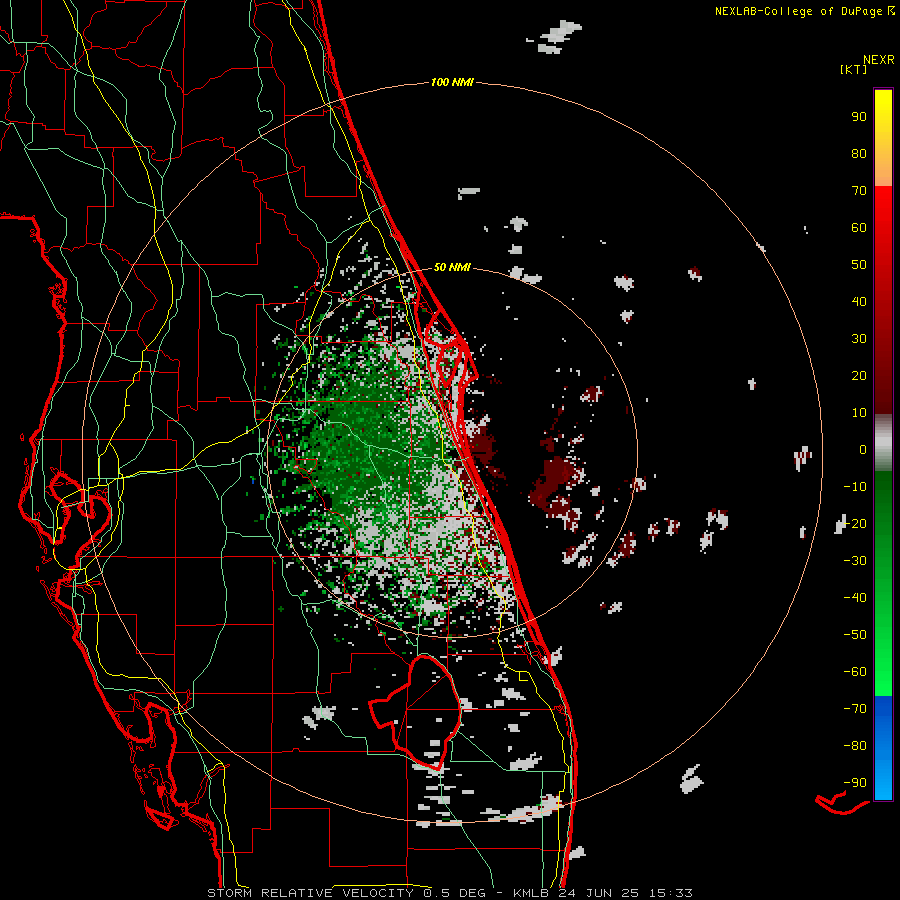The width and height of the screenshot is (900, 900).
Task: Click the 24 JUN 25 date in caption
Action: (599, 893)
